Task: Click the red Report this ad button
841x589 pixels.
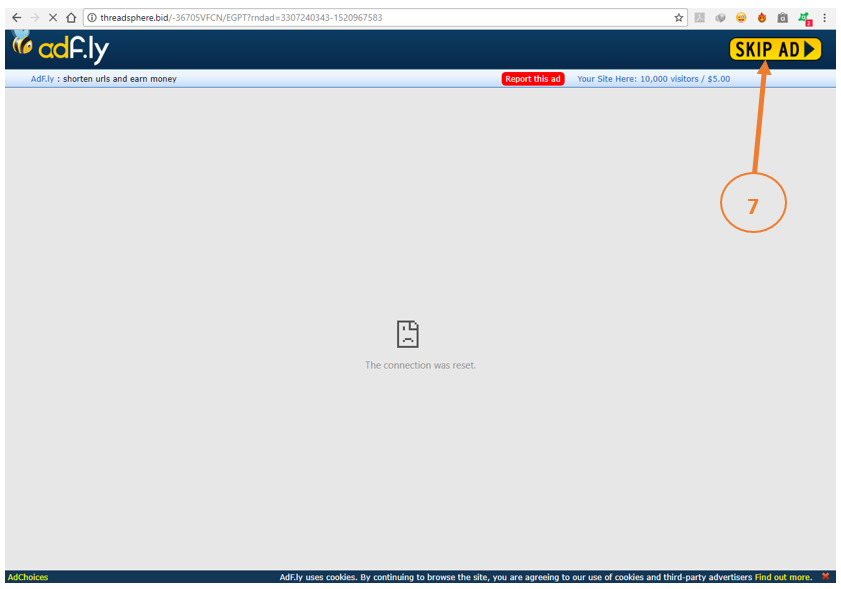Action: (533, 79)
